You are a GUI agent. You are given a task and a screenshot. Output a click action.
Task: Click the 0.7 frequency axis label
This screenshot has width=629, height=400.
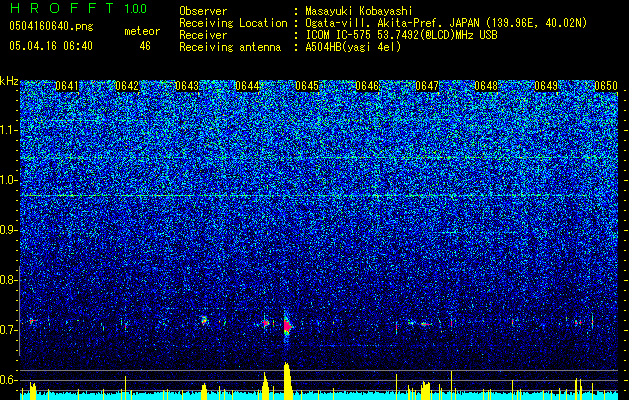[x=7, y=330]
